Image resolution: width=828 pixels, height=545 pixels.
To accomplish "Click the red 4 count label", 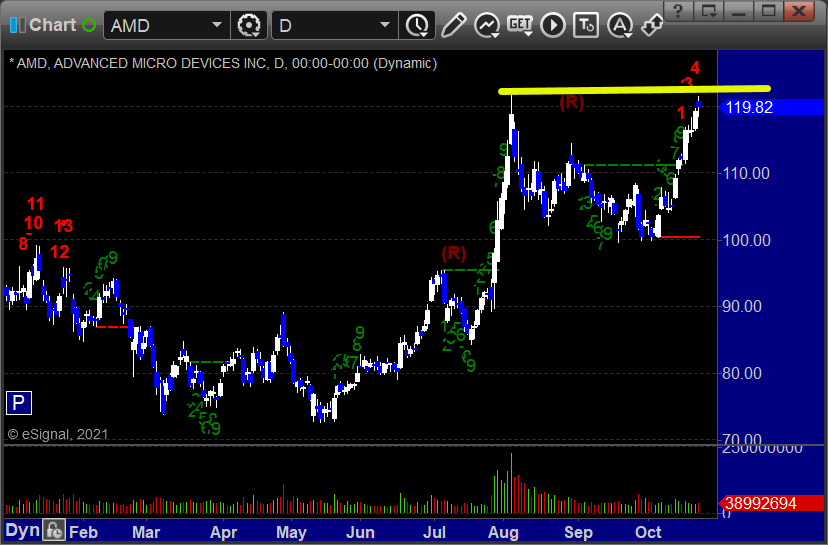I will (695, 68).
